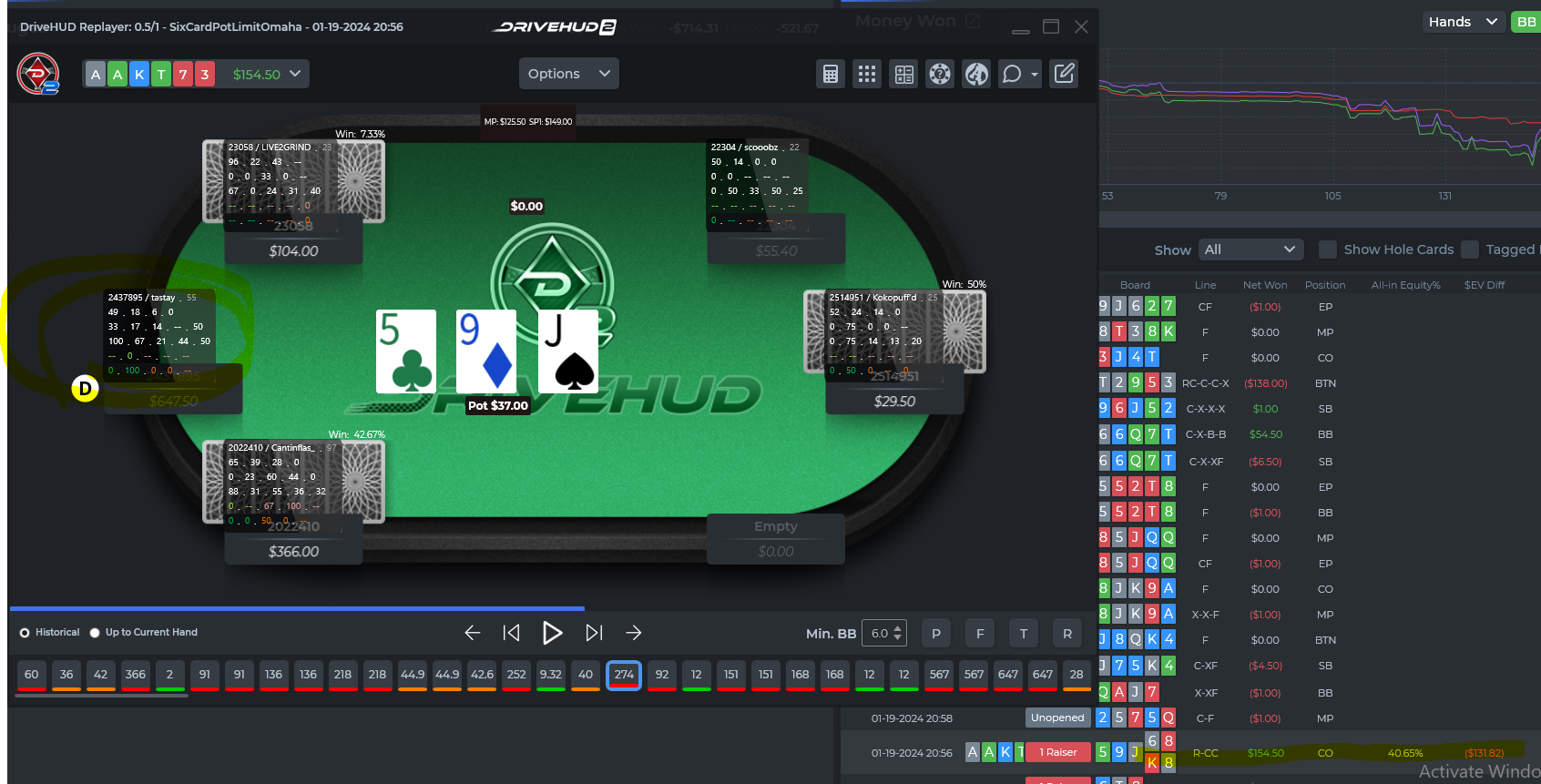This screenshot has height=784, width=1541.
Task: Switch to BB display toggle
Action: coord(1526,22)
